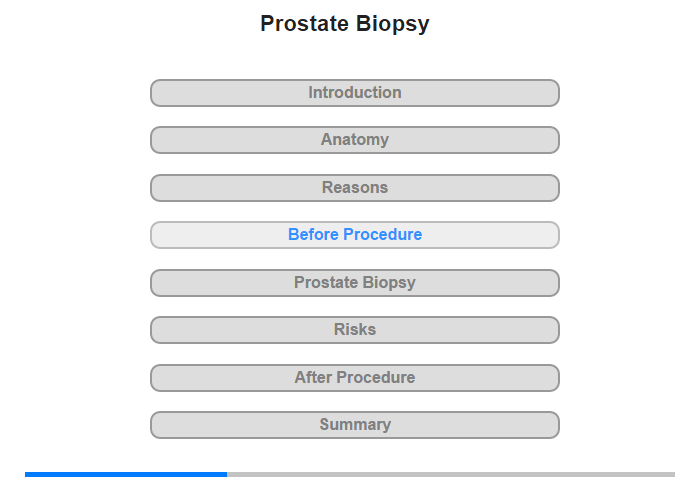Open the highlighted Before Procedure section
Viewport: 700px width, 480px height.
point(355,235)
